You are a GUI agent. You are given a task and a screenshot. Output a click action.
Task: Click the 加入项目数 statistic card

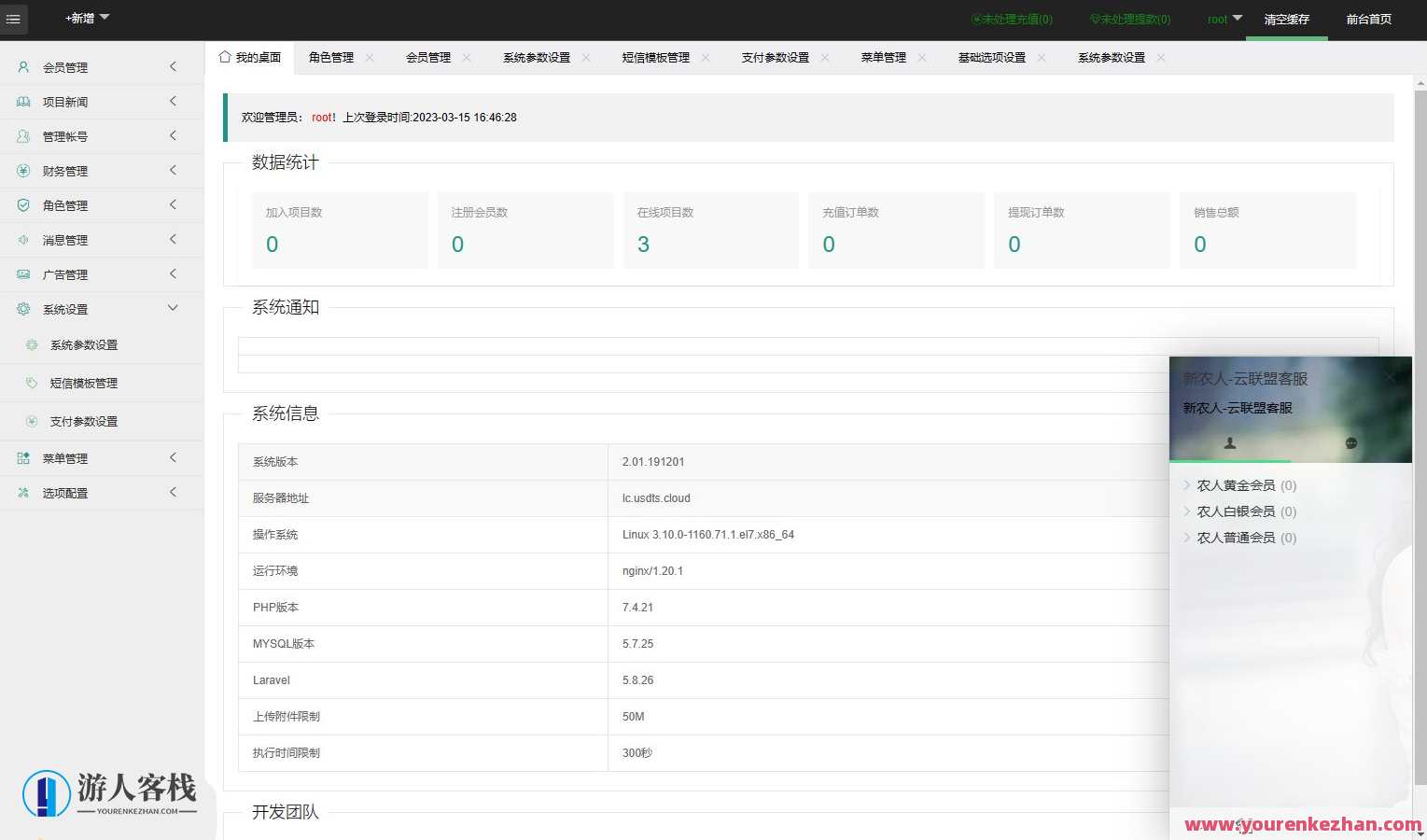coord(340,231)
